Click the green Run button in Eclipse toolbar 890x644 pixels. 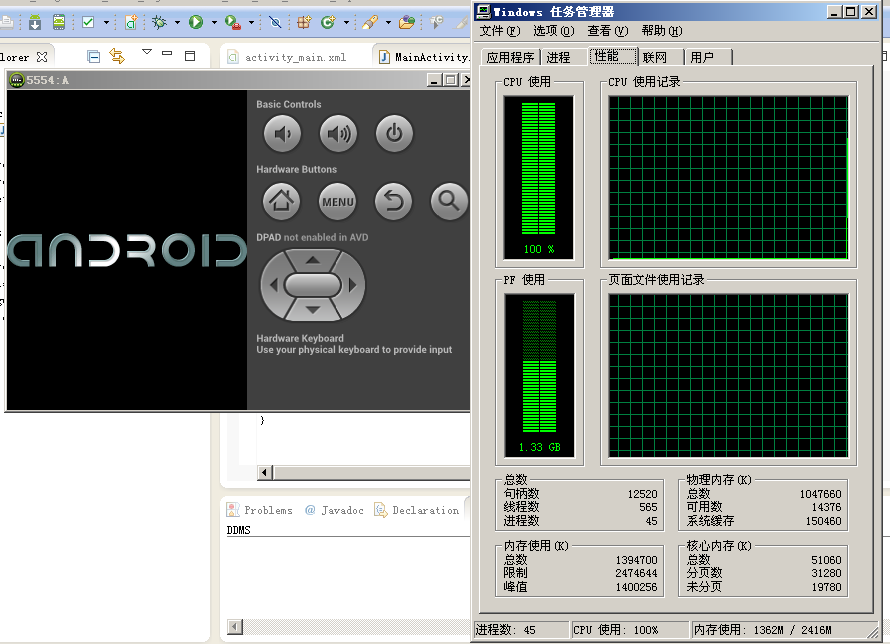click(x=196, y=22)
